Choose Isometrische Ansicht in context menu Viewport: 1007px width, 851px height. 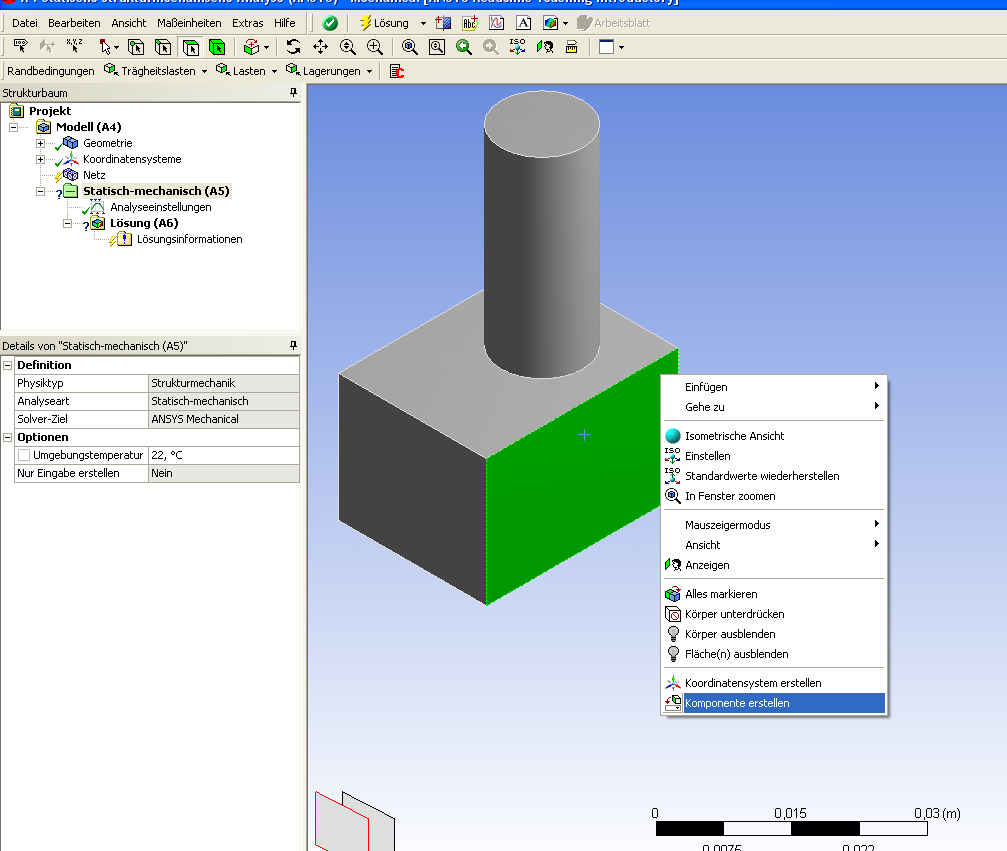point(774,435)
